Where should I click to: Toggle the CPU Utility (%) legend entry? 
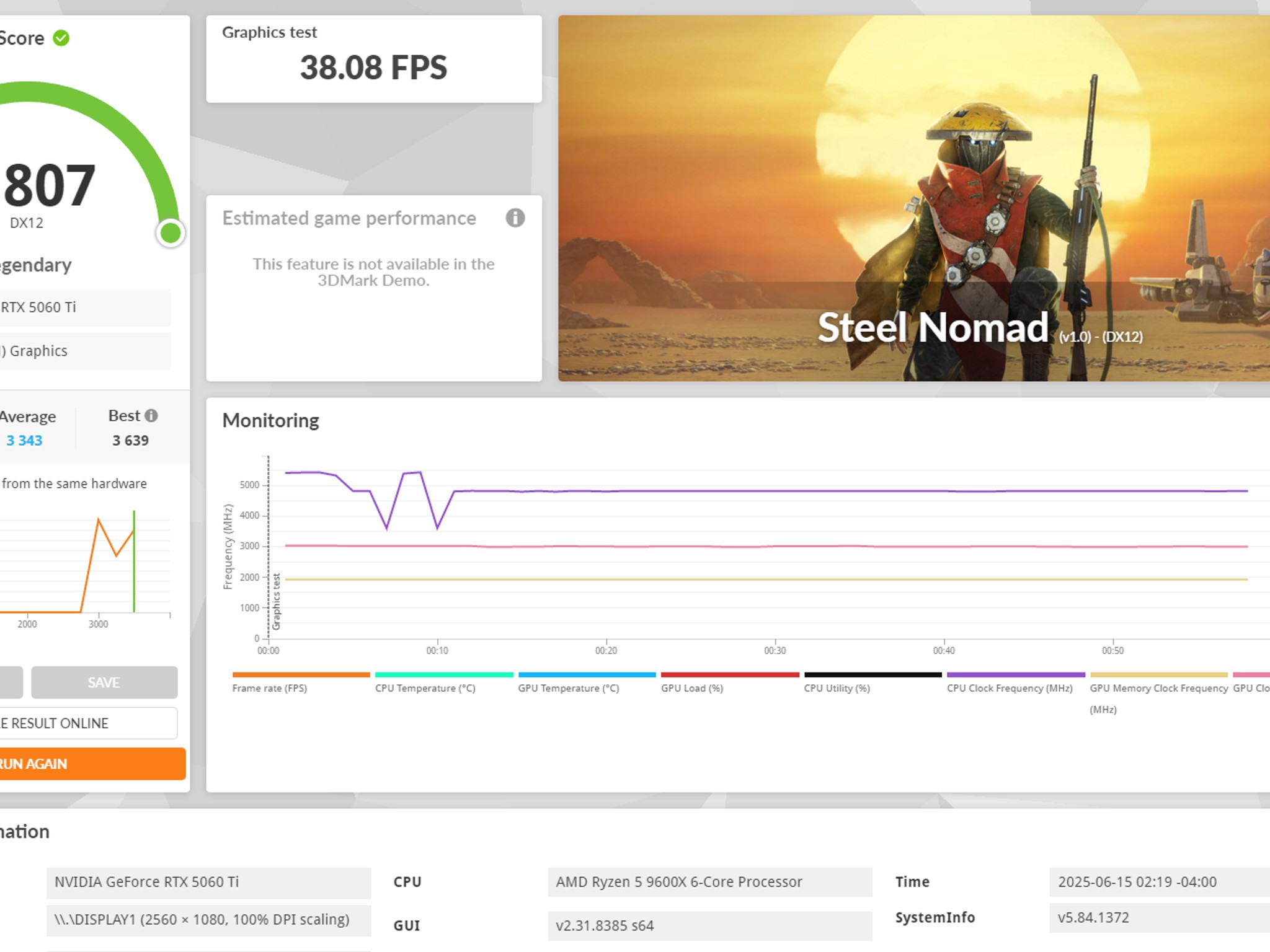(x=873, y=683)
